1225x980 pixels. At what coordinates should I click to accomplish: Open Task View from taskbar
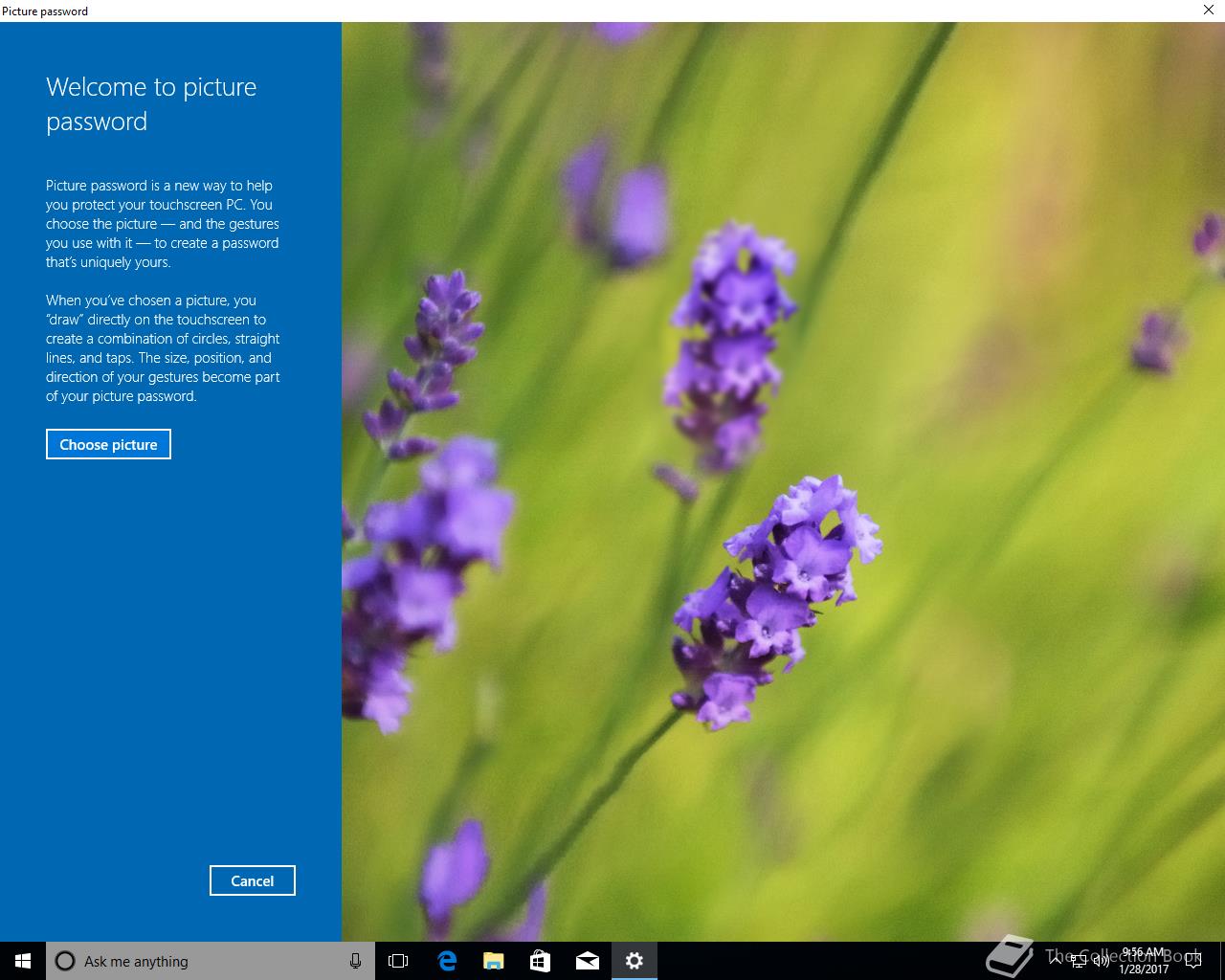[x=398, y=961]
